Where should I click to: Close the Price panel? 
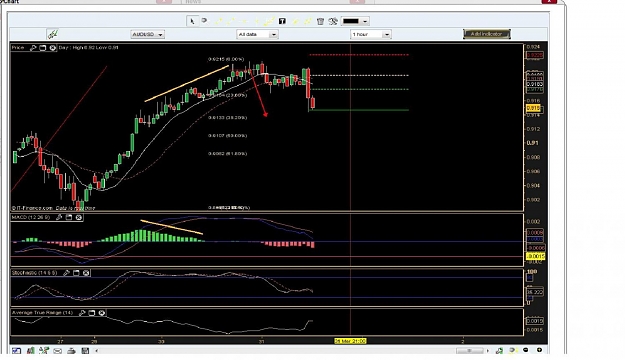point(52,48)
